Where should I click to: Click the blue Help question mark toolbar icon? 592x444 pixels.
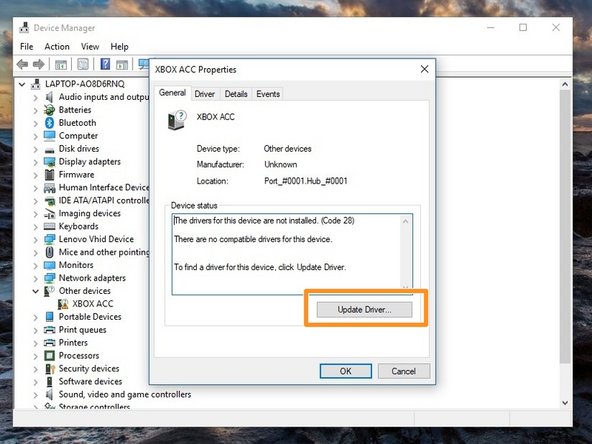point(105,64)
